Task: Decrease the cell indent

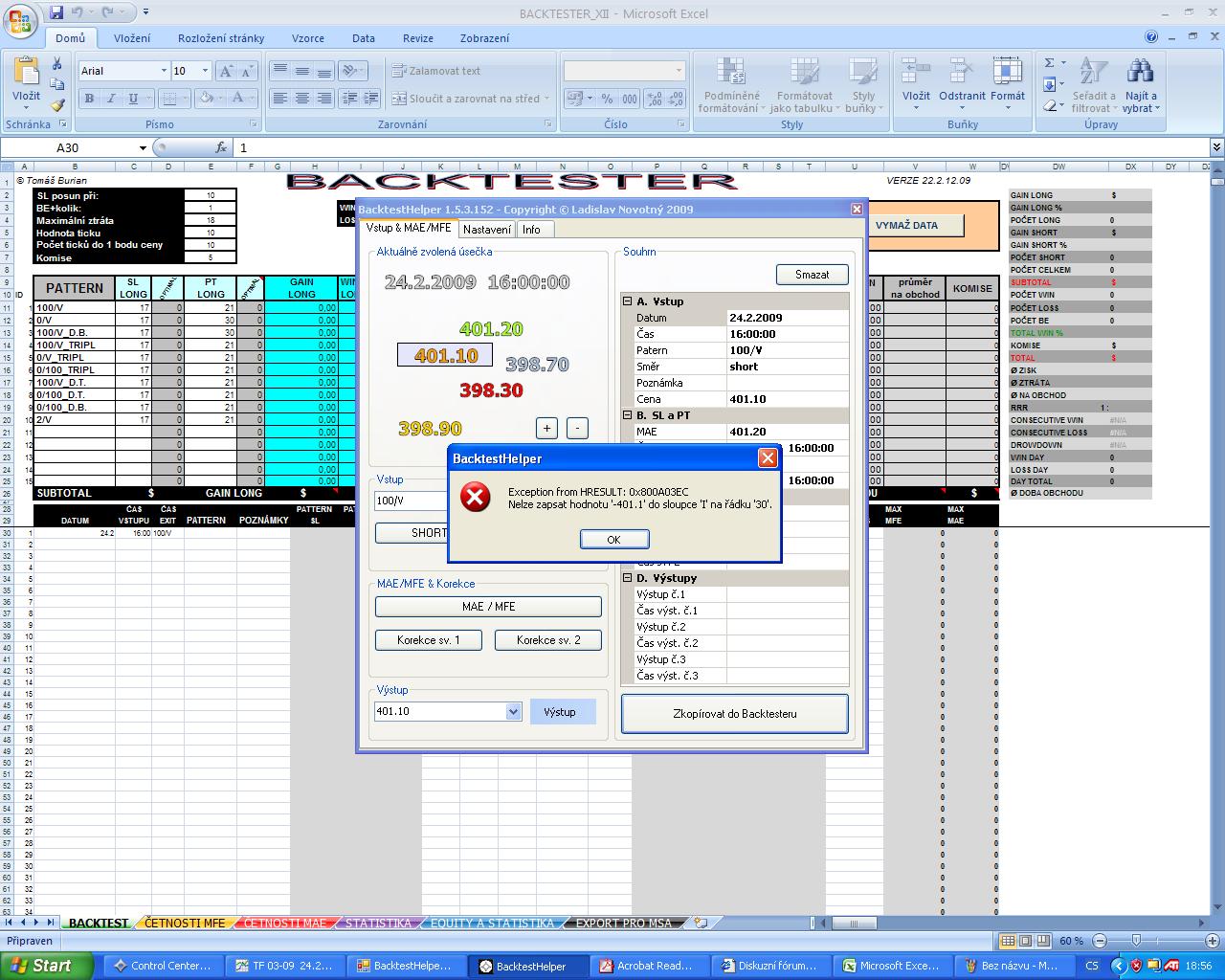Action: click(x=348, y=98)
